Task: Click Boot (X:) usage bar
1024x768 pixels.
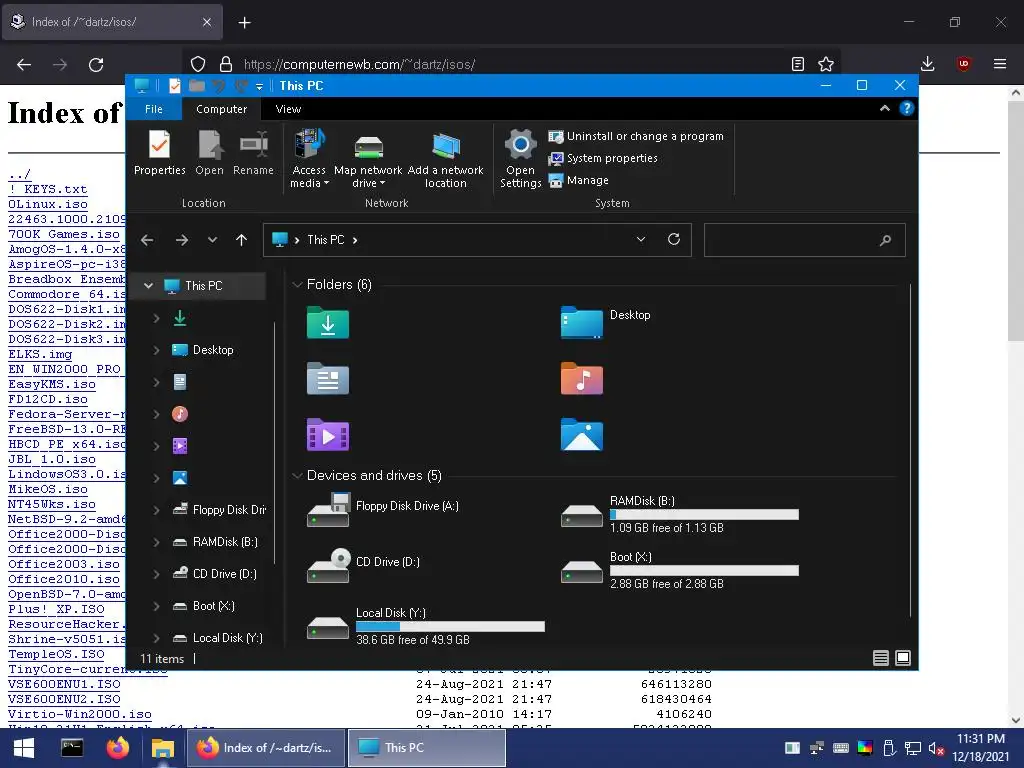Action: [704, 571]
